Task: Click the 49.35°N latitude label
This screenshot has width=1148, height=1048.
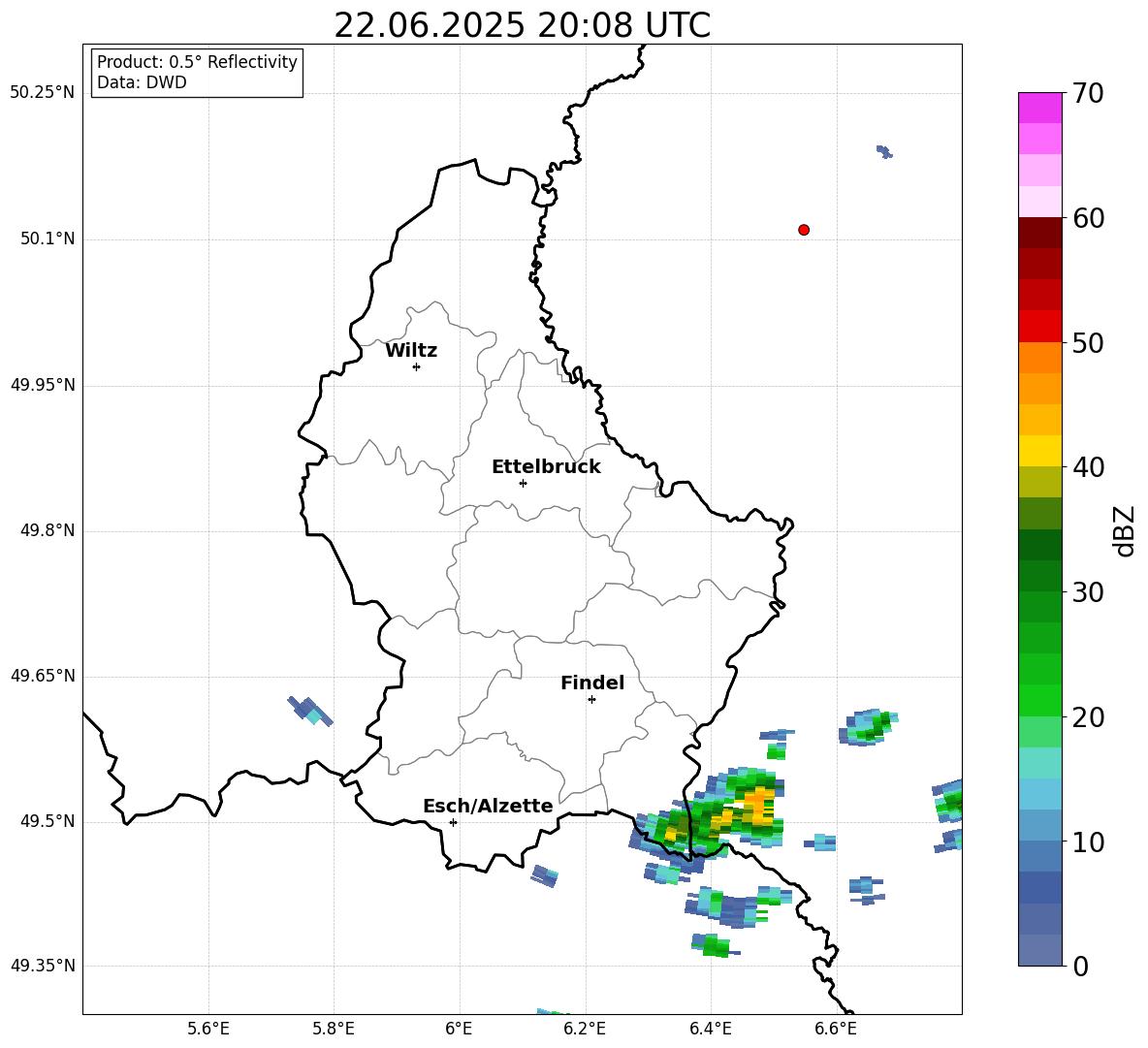Action: pos(43,966)
